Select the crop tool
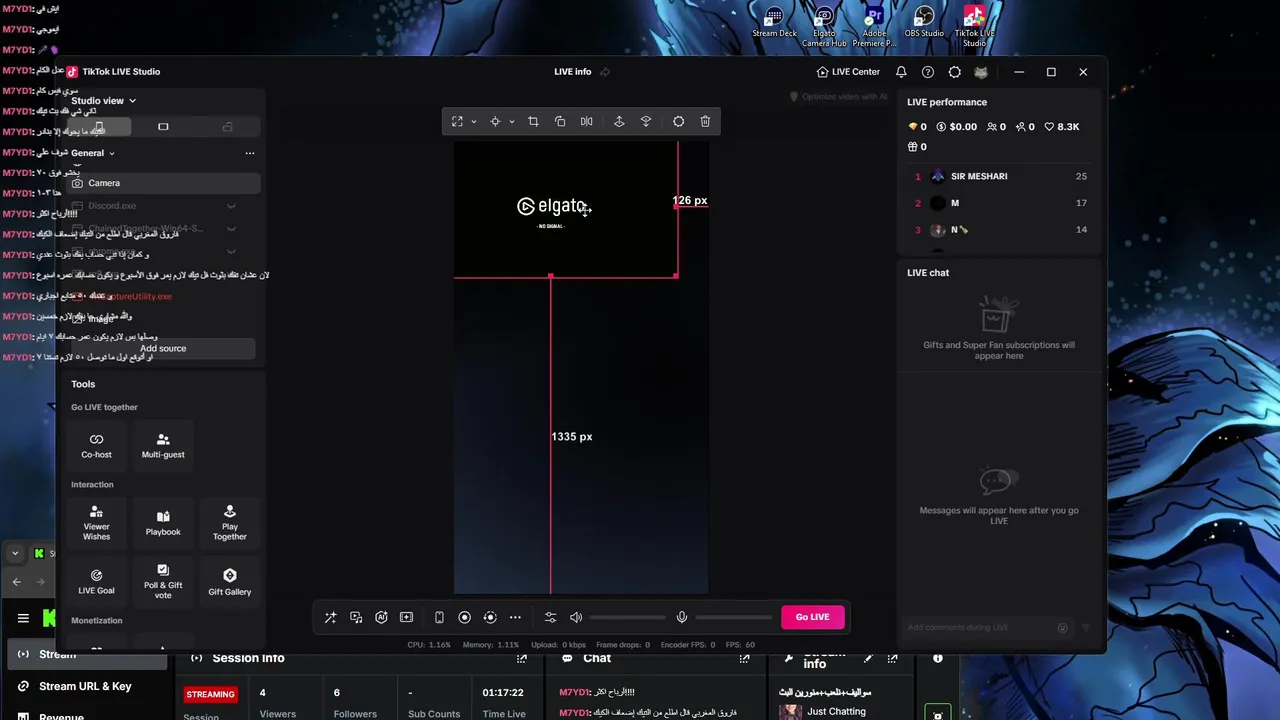1280x720 pixels. coord(533,122)
